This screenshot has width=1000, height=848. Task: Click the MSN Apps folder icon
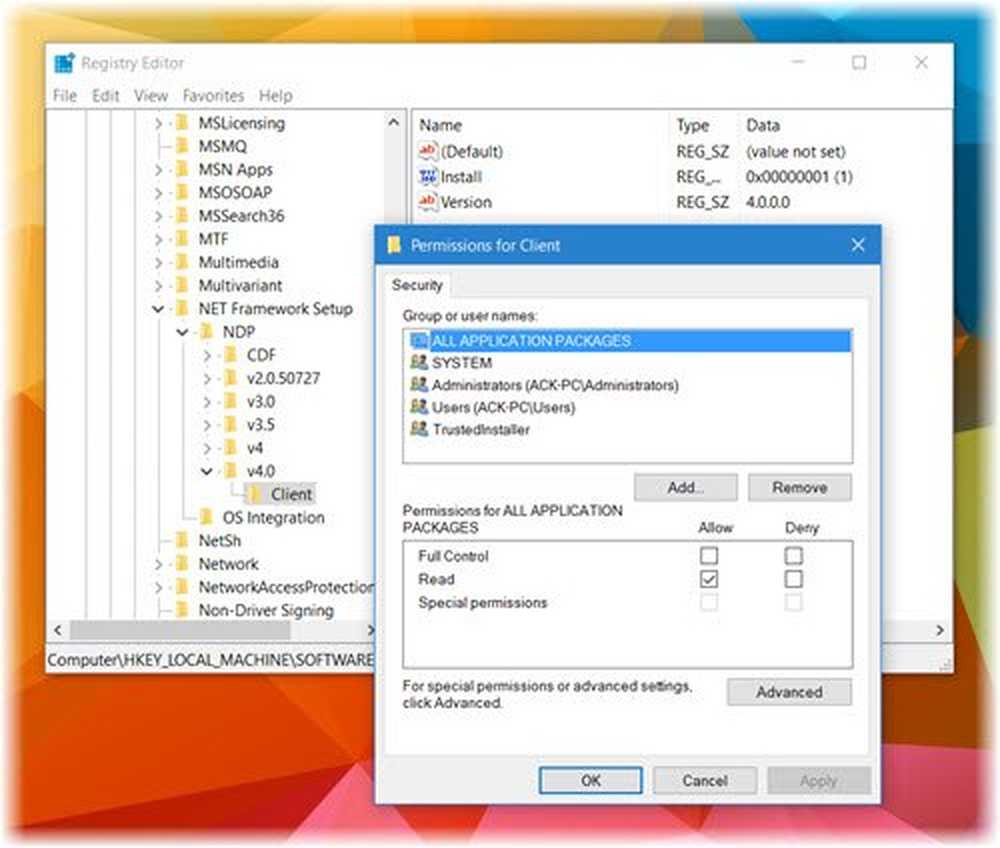(182, 169)
